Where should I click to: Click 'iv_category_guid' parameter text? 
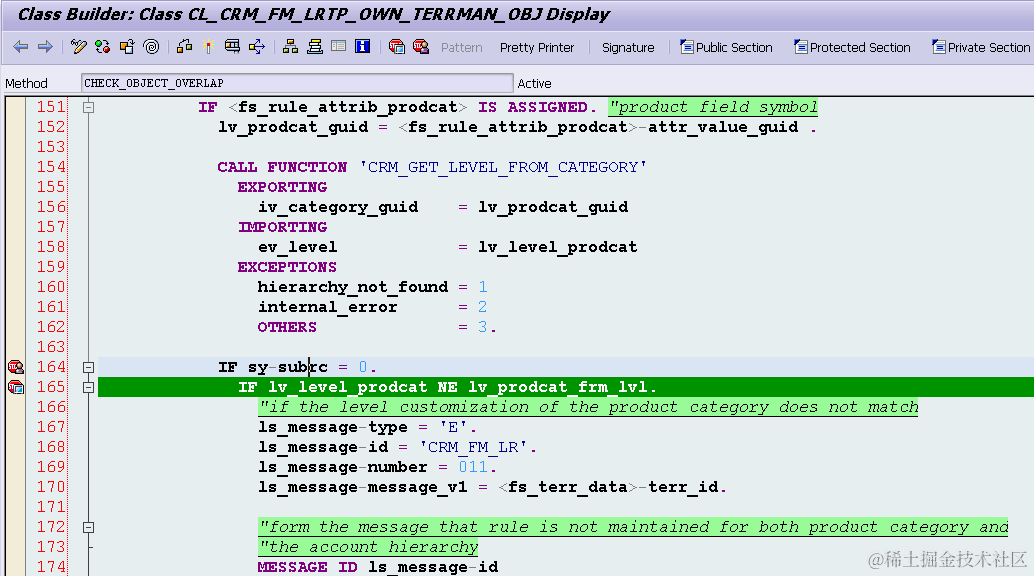(338, 207)
